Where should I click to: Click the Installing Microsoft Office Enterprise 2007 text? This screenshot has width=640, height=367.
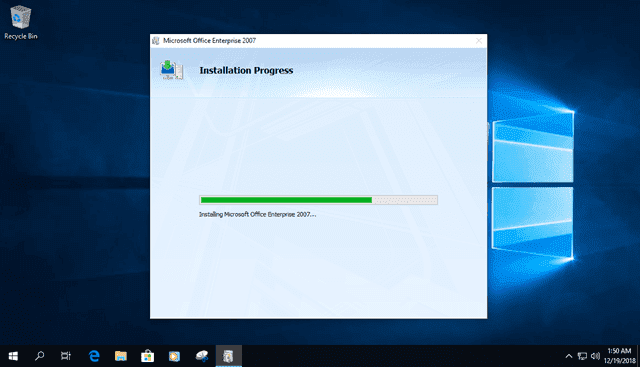coord(258,214)
